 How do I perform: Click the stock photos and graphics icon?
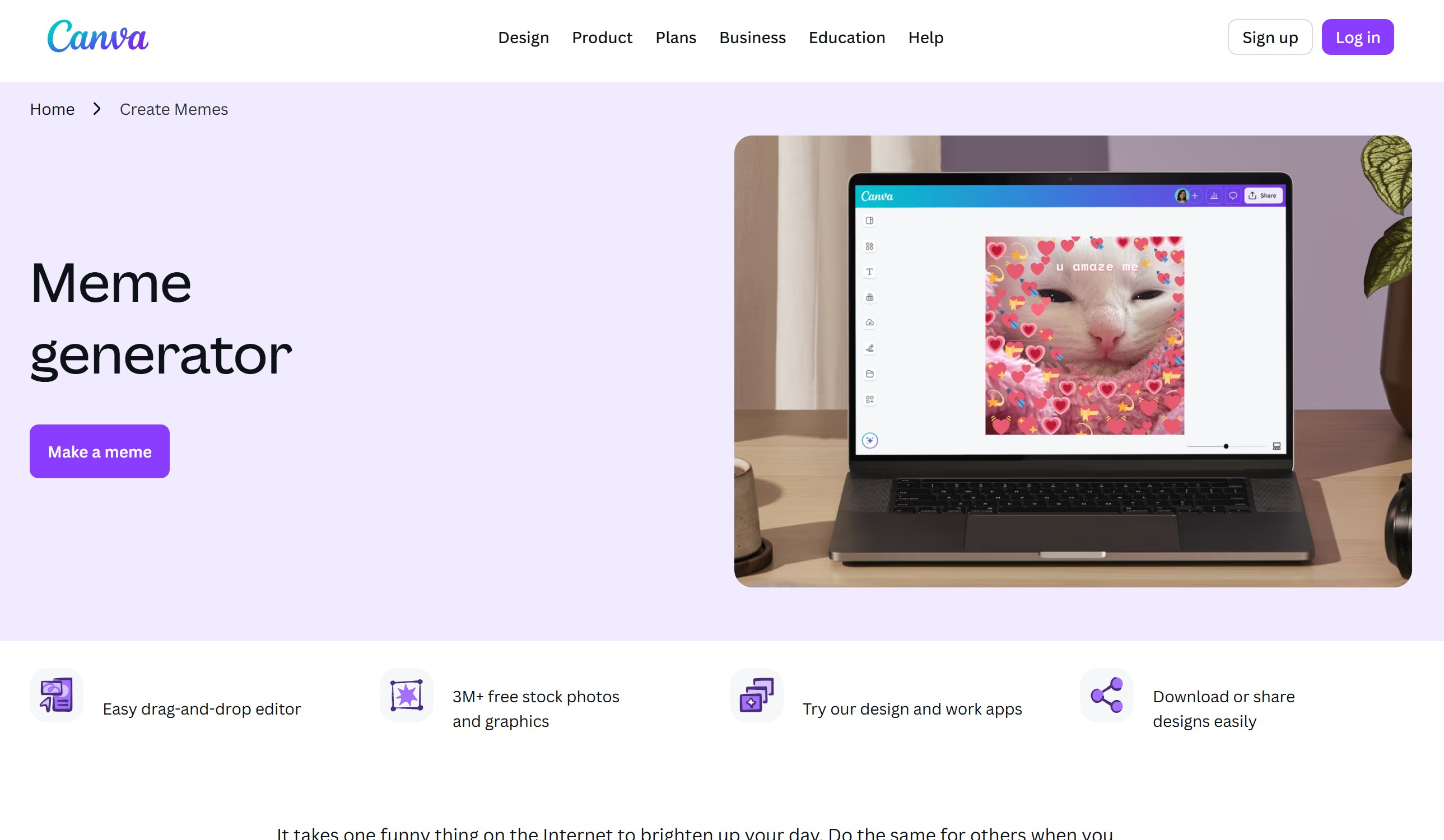click(406, 695)
